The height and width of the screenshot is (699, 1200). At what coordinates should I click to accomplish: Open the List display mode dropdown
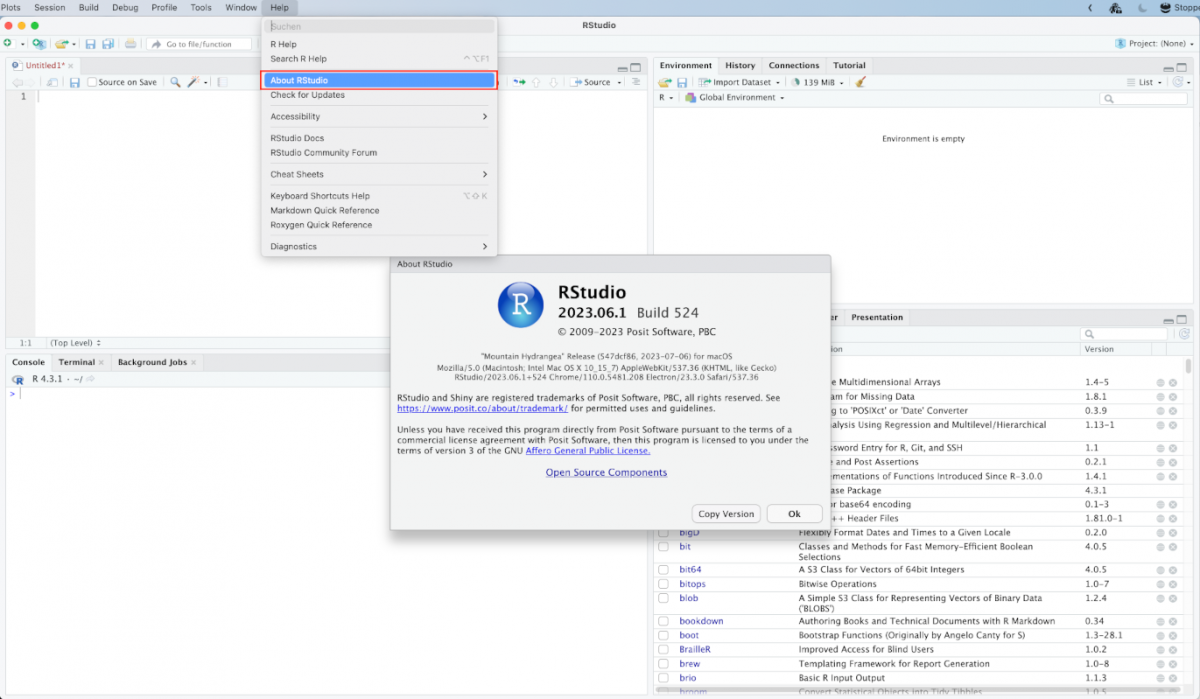pos(1147,82)
